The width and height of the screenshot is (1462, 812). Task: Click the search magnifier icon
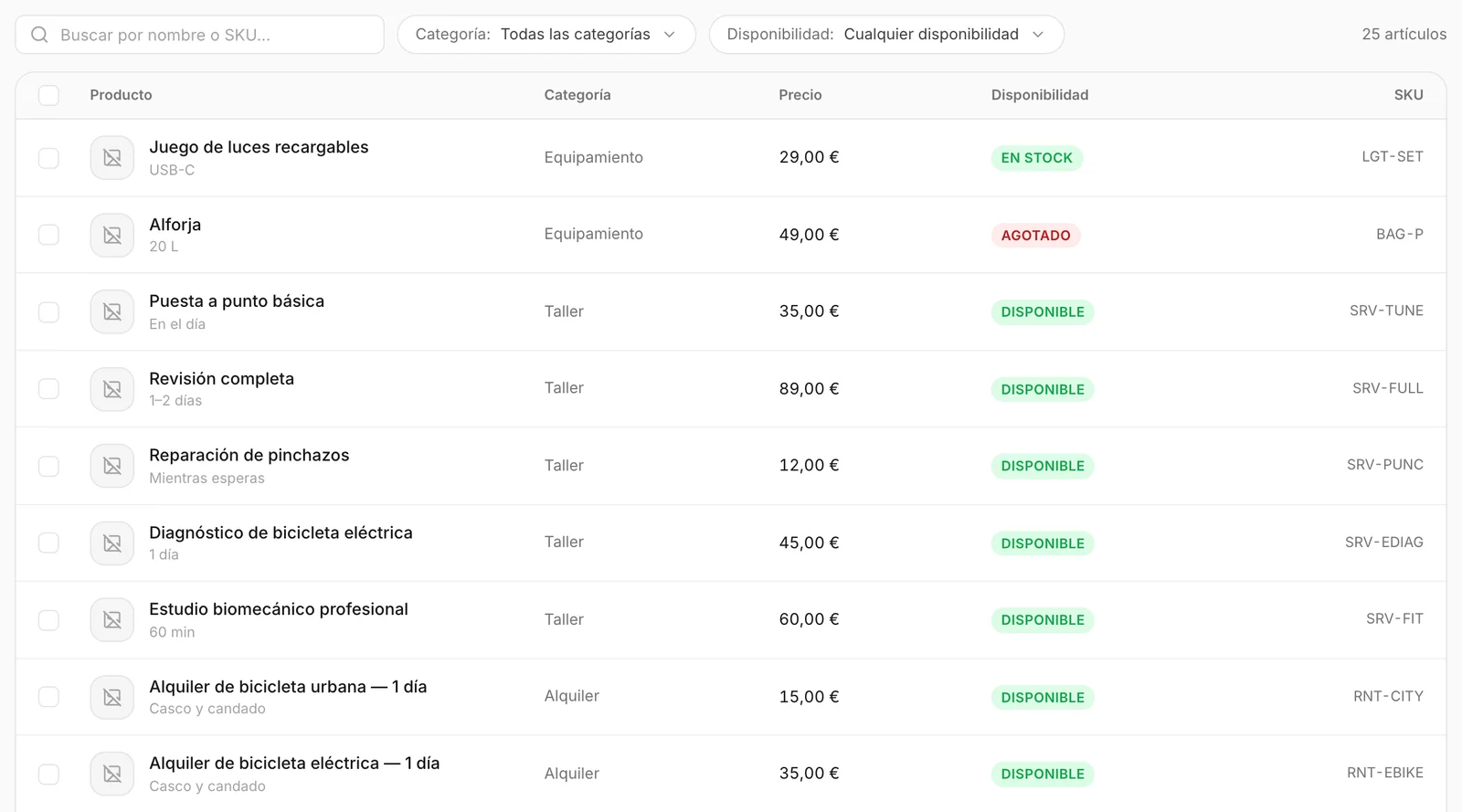tap(39, 35)
